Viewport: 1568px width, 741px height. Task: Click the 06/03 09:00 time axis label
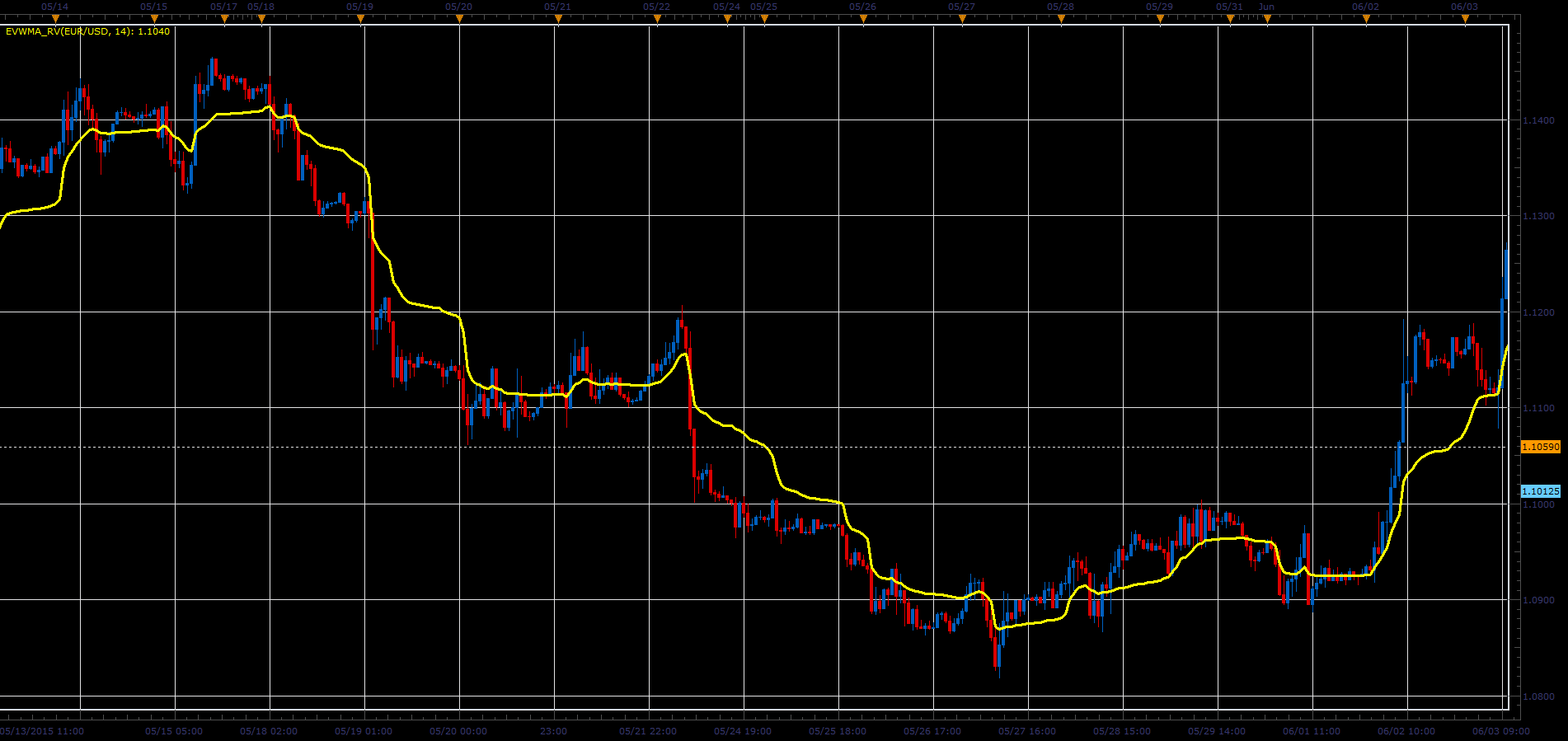(x=1500, y=731)
